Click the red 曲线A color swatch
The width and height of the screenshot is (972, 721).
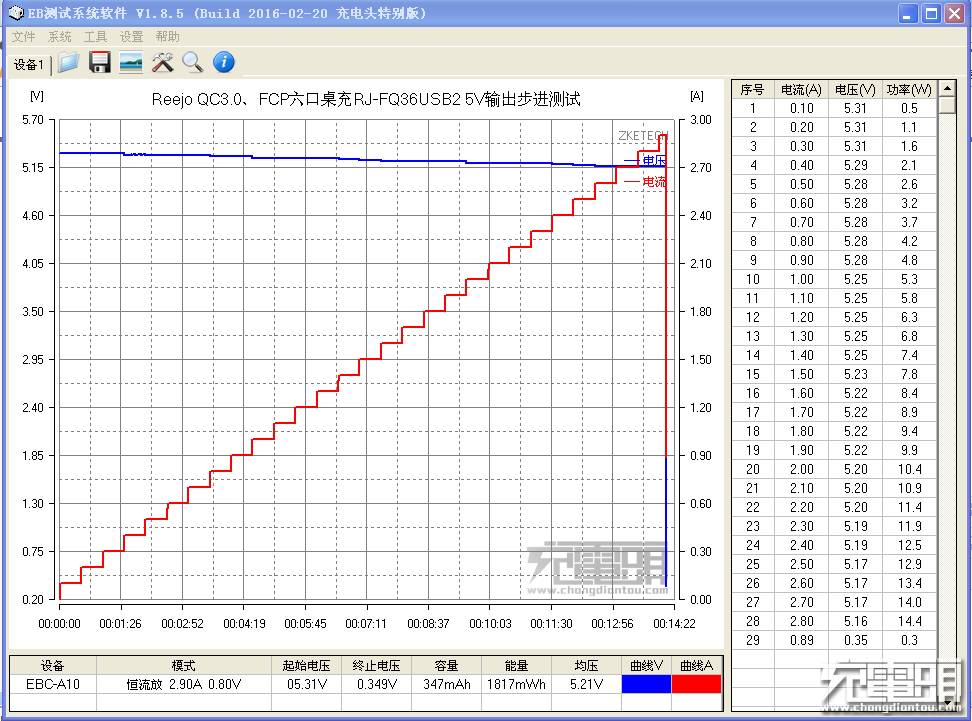pyautogui.click(x=696, y=684)
